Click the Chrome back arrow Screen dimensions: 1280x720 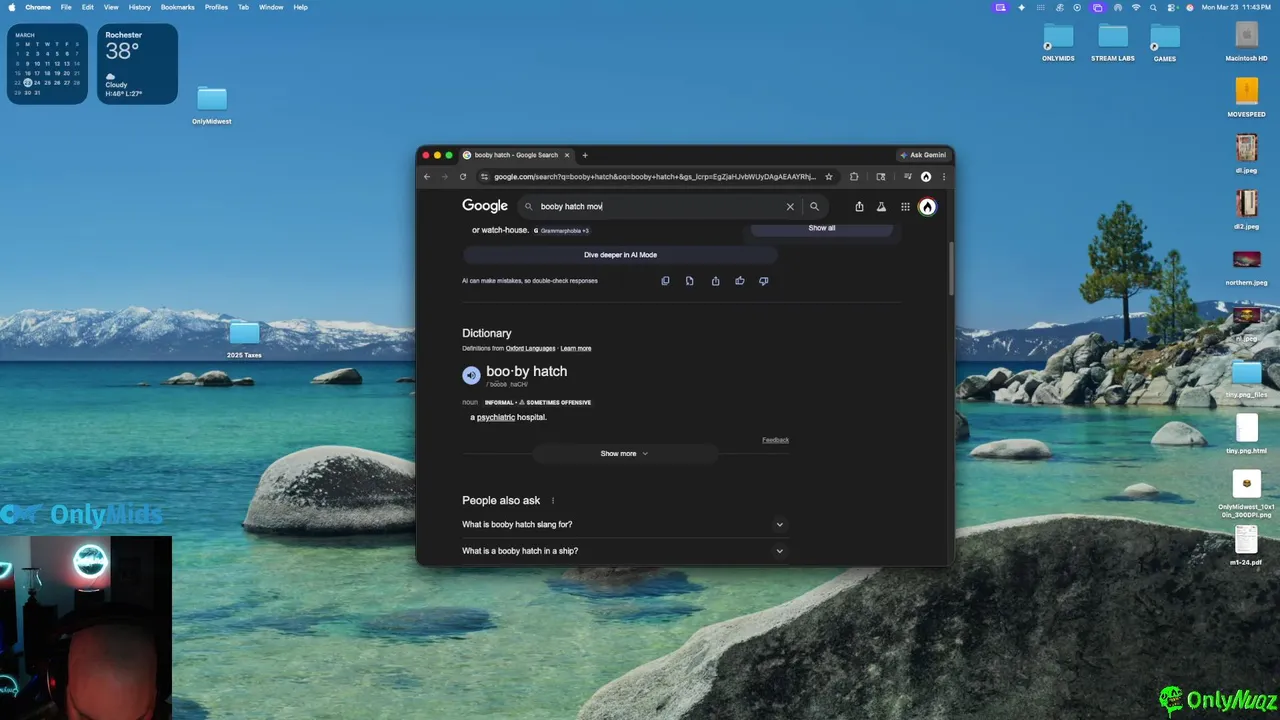[427, 177]
